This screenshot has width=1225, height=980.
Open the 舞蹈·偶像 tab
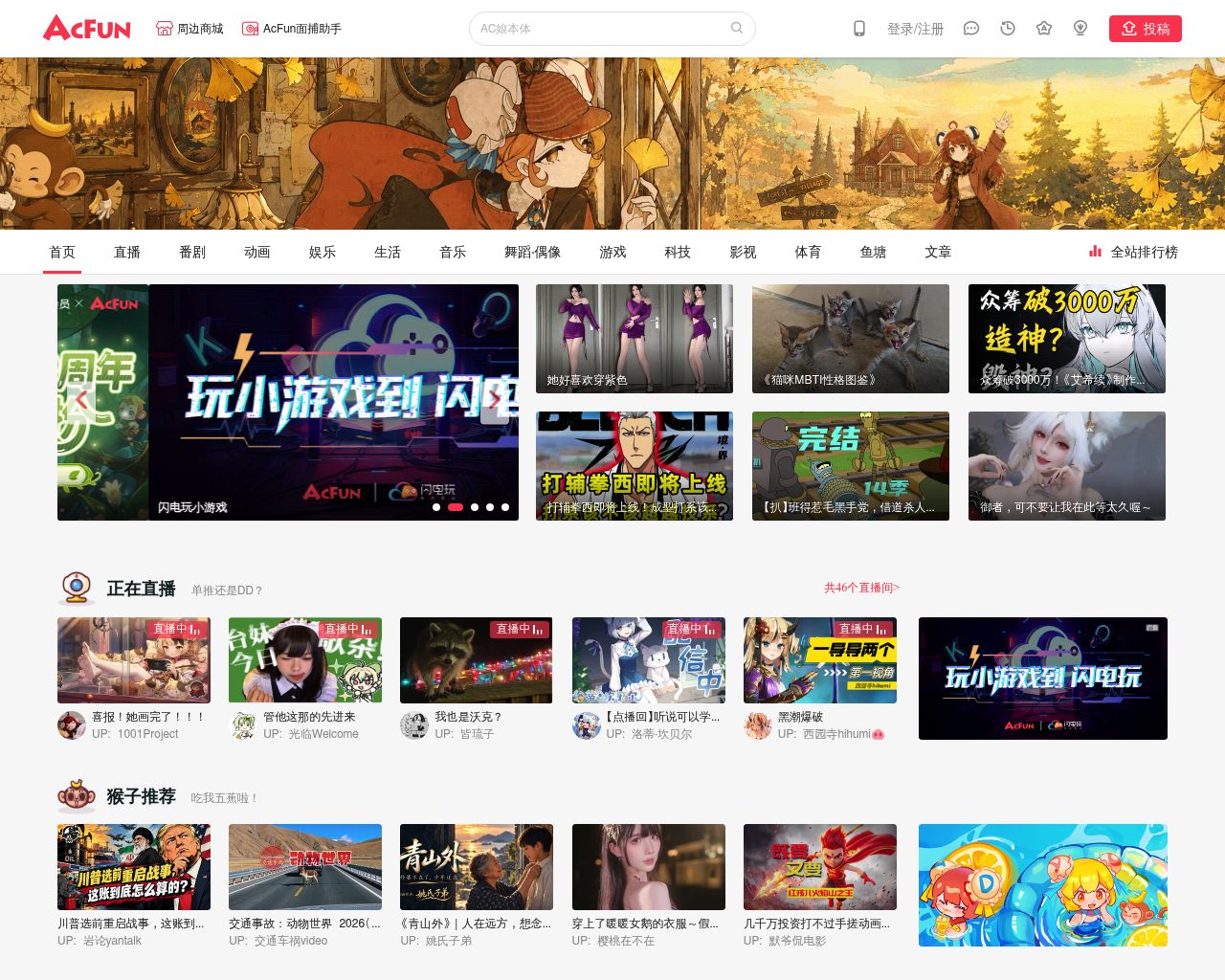[532, 252]
